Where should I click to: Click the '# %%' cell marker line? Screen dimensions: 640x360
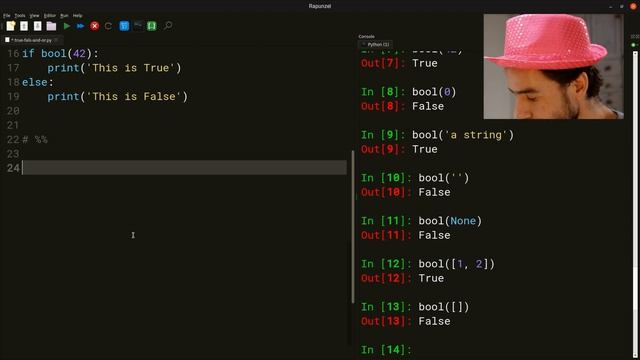point(35,139)
